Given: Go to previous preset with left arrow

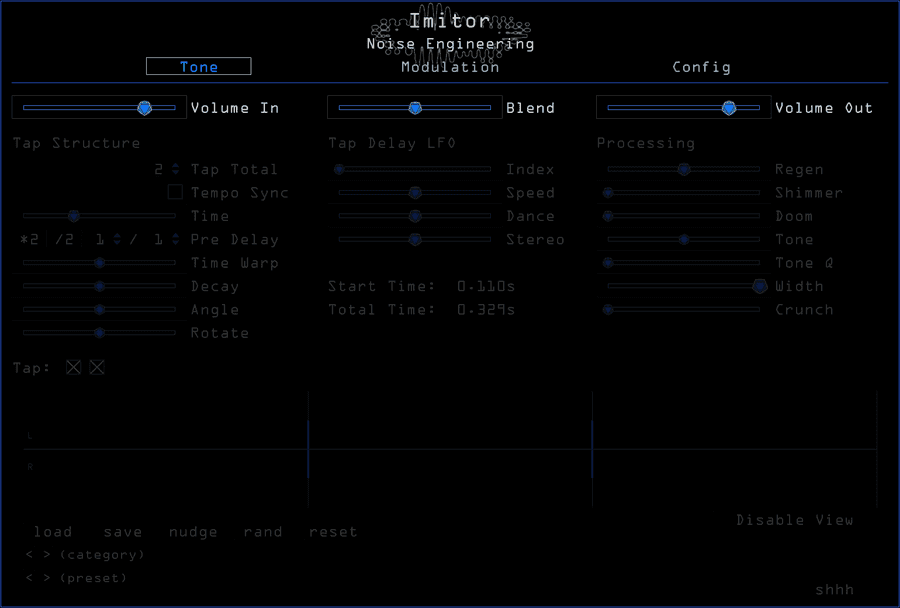Looking at the screenshot, I should [x=29, y=578].
